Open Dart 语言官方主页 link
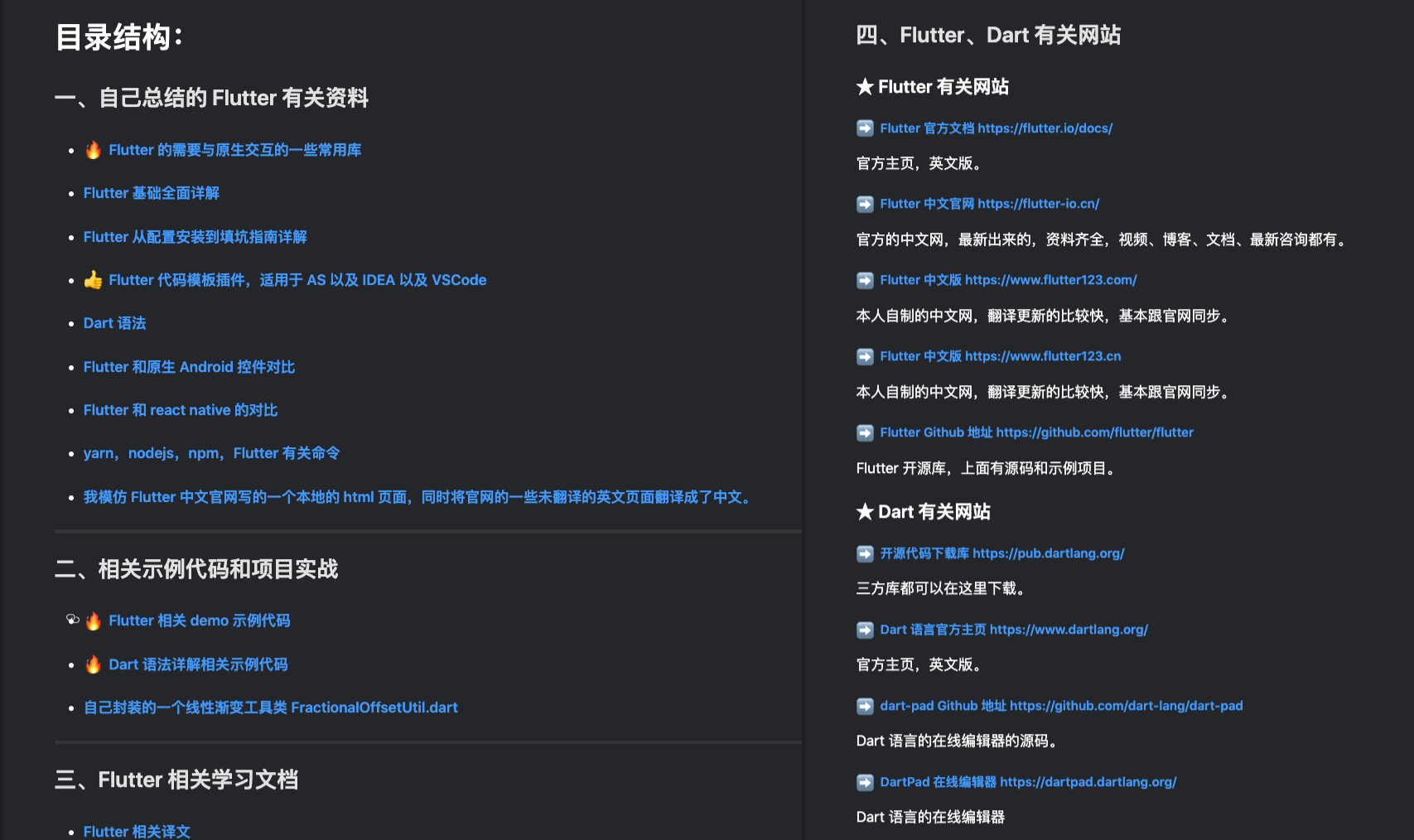 [1014, 630]
